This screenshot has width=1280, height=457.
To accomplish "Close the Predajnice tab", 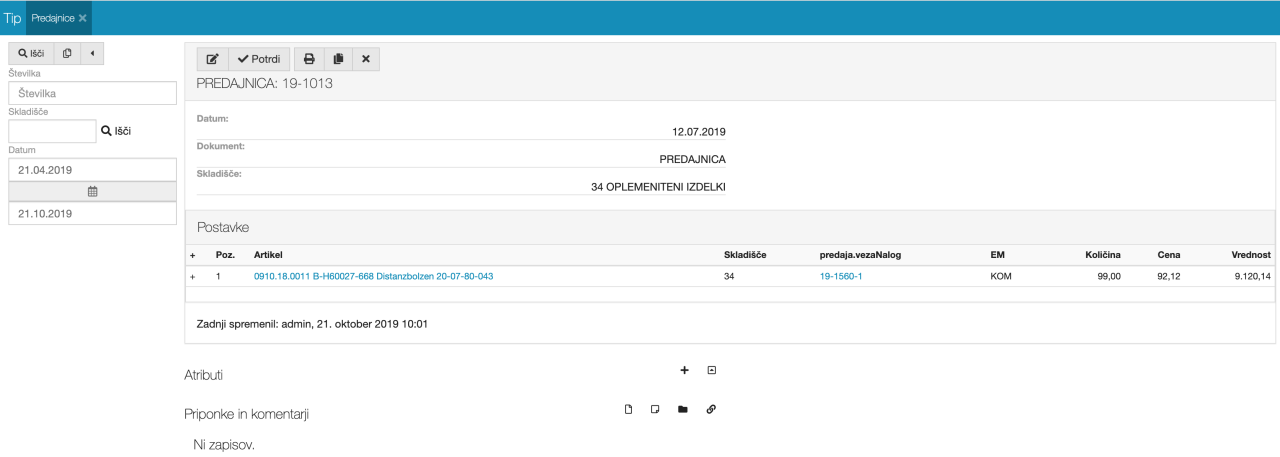I will click(x=83, y=18).
